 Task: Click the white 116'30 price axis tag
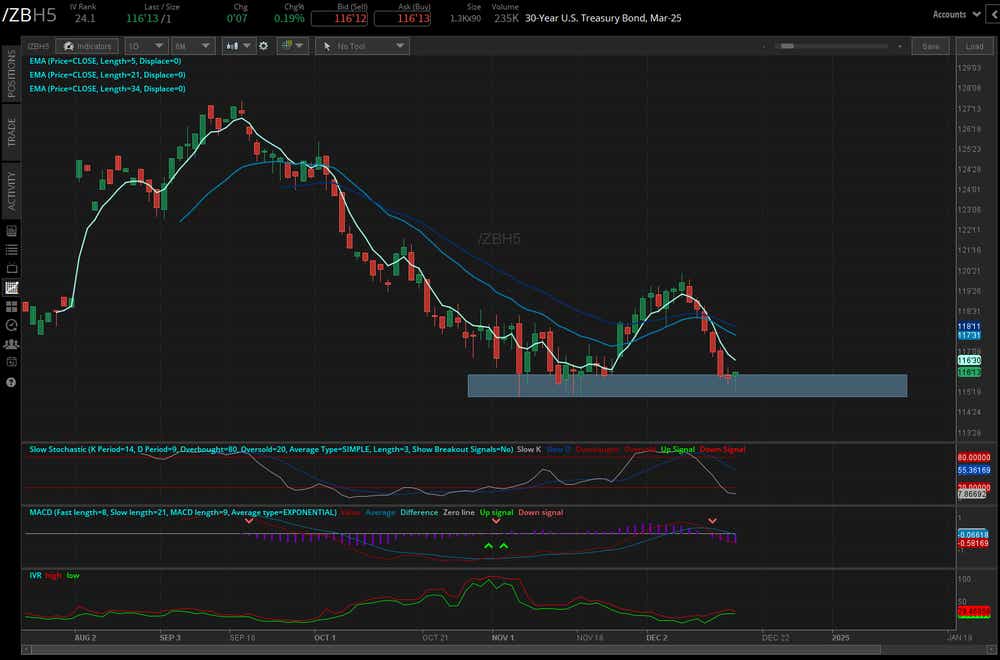[x=969, y=361]
